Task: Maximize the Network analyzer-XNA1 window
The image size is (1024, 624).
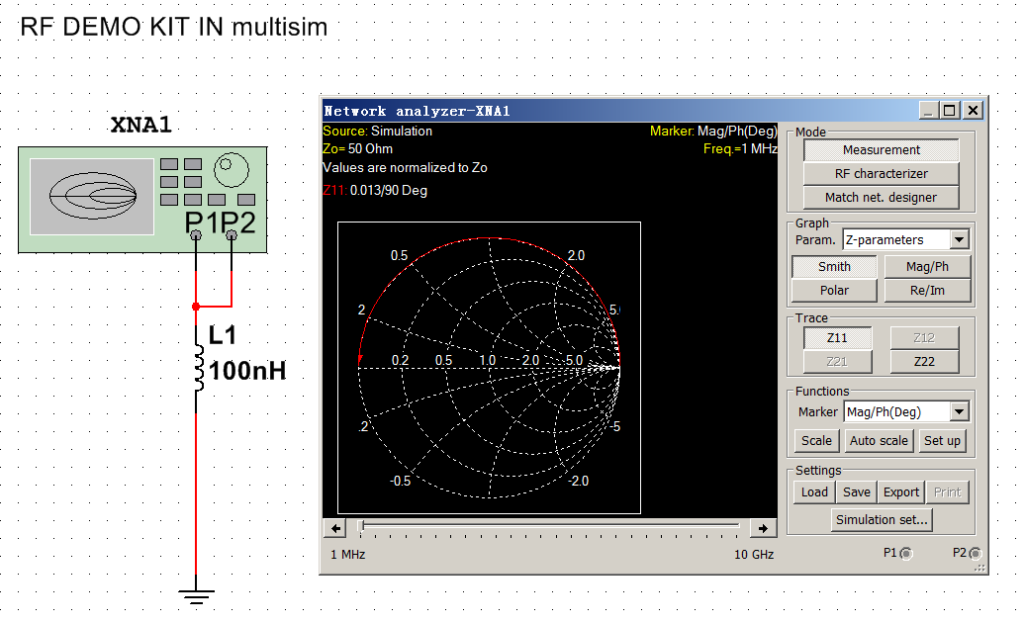Action: pos(950,110)
